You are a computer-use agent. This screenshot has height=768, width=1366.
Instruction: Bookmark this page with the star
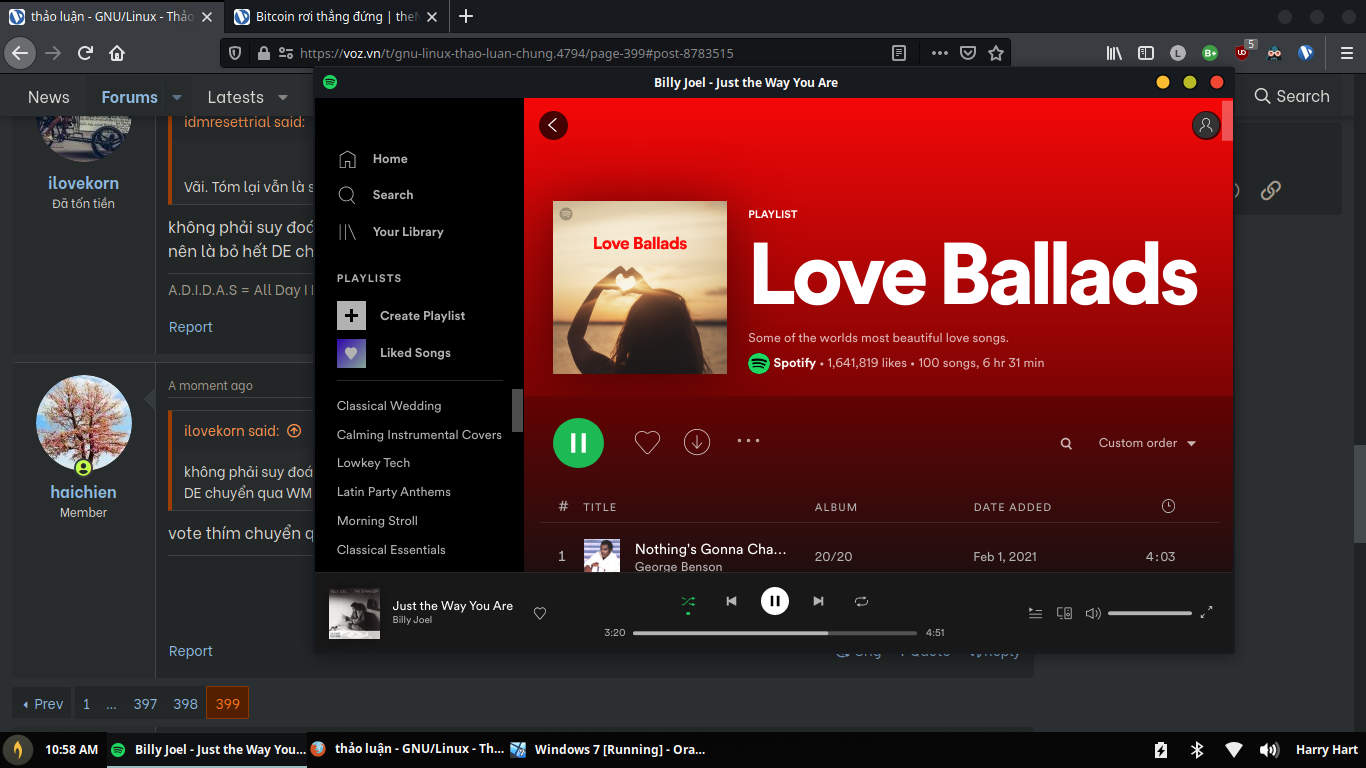(996, 53)
